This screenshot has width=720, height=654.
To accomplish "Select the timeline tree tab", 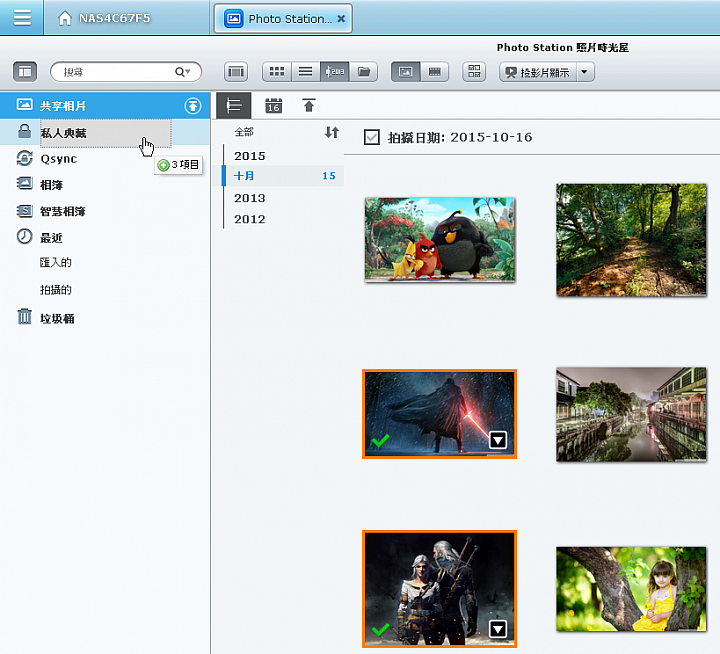I will [x=234, y=106].
